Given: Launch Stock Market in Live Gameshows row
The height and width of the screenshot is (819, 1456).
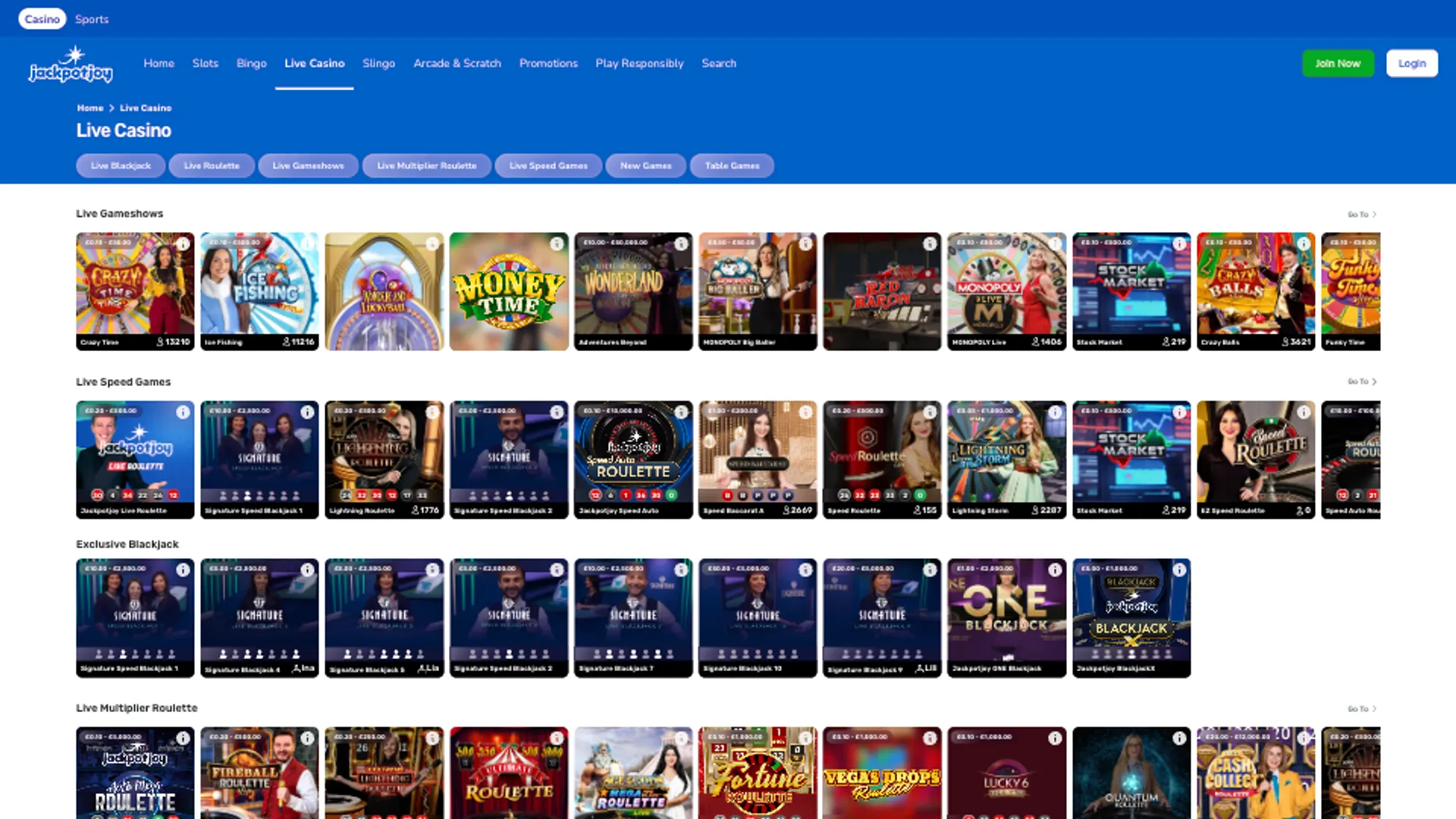Looking at the screenshot, I should (x=1131, y=291).
